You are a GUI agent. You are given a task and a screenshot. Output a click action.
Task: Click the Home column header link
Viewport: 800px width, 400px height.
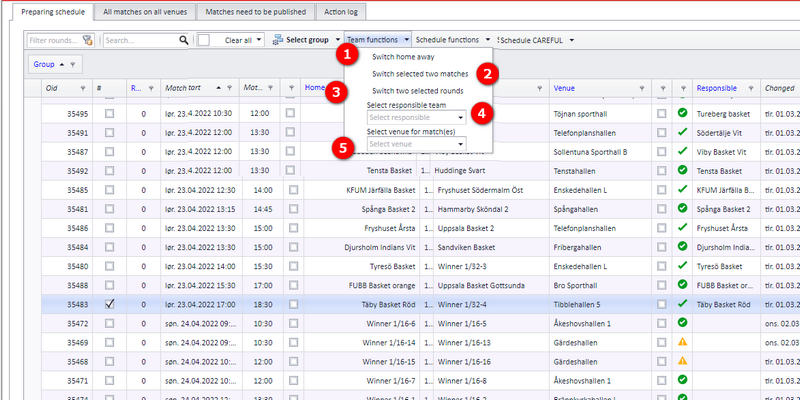click(314, 88)
